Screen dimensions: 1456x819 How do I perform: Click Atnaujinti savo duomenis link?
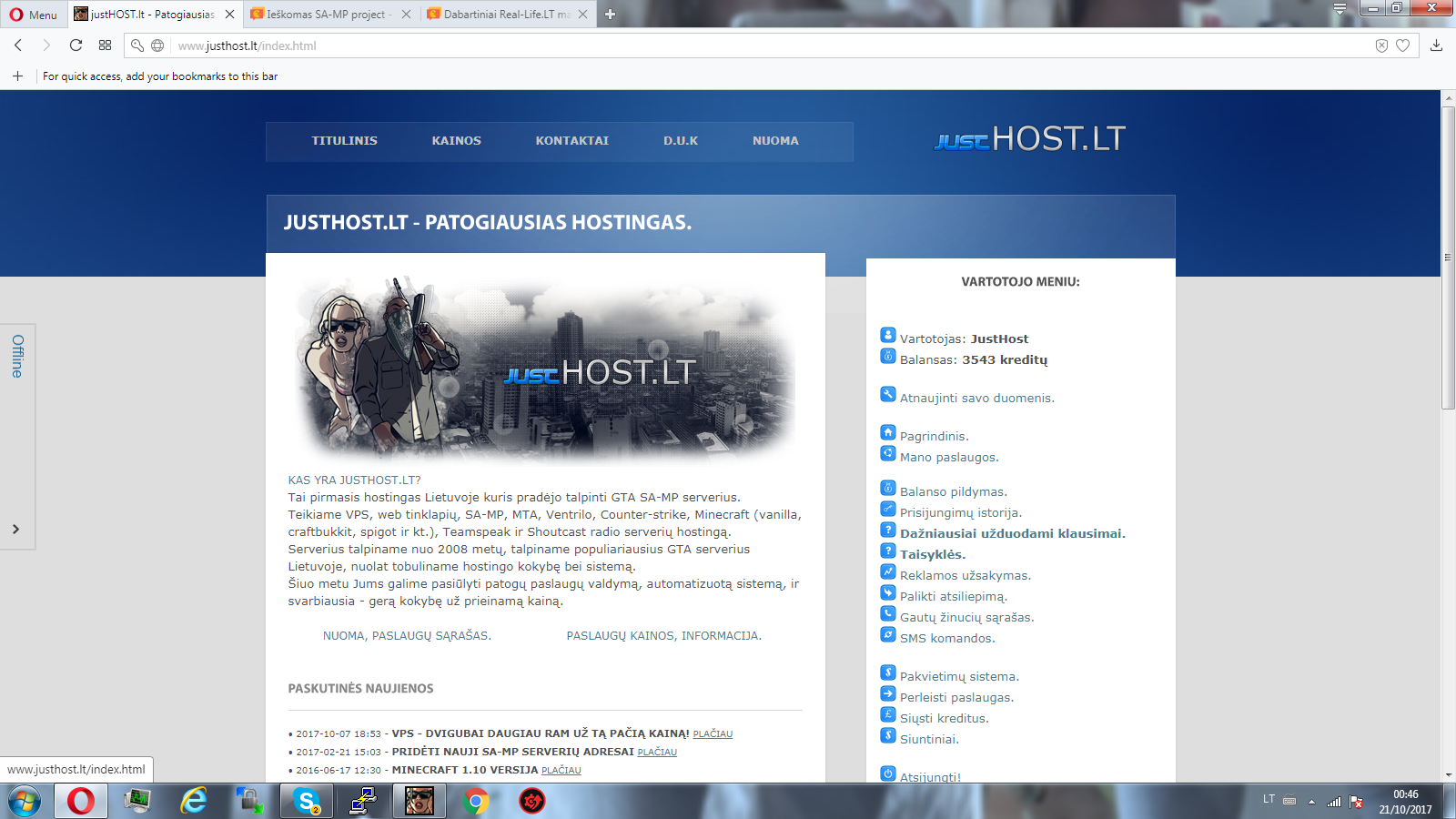tap(977, 399)
